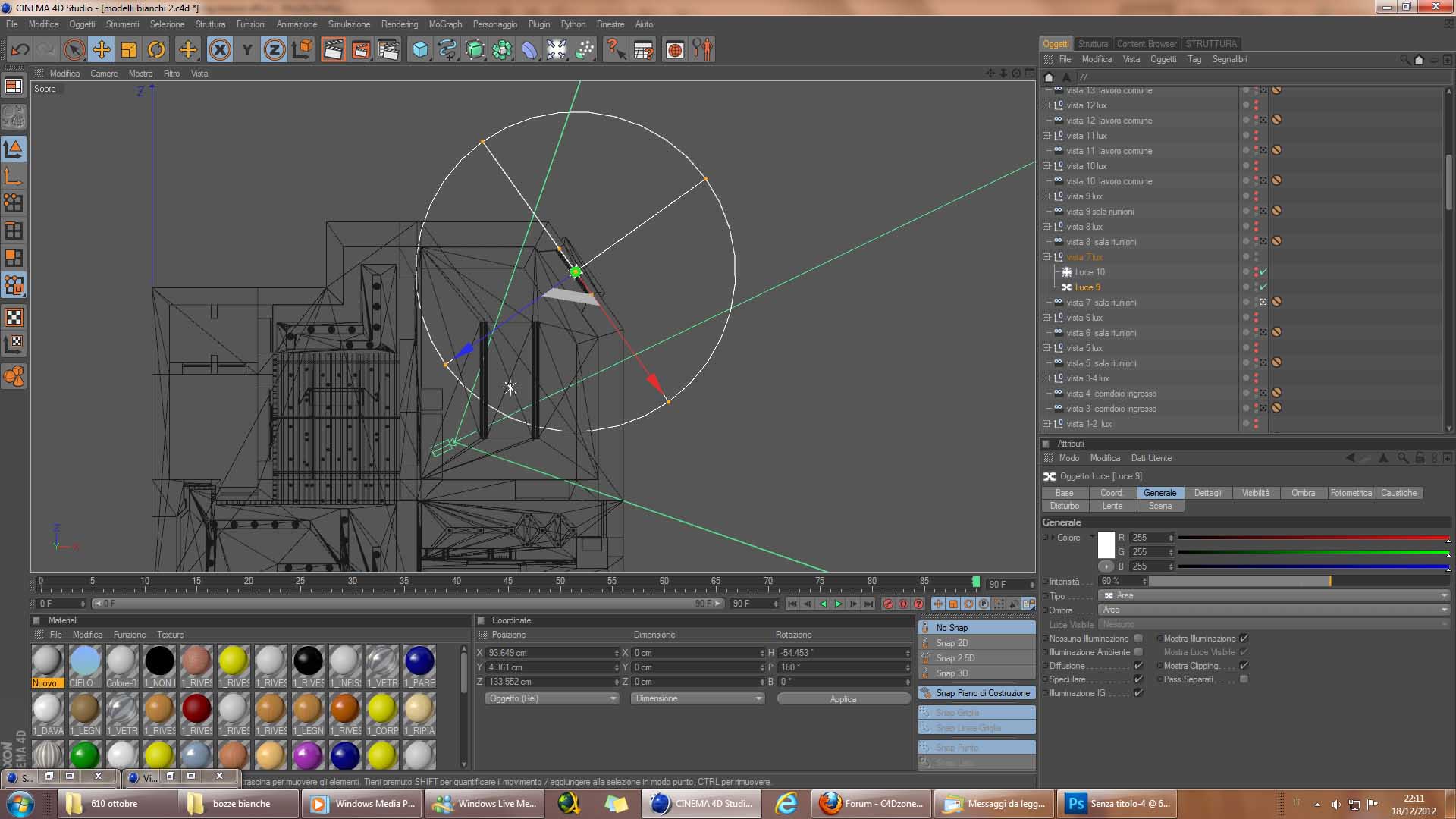Select the Move tool
Viewport: 1456px width, 819px height.
(101, 50)
